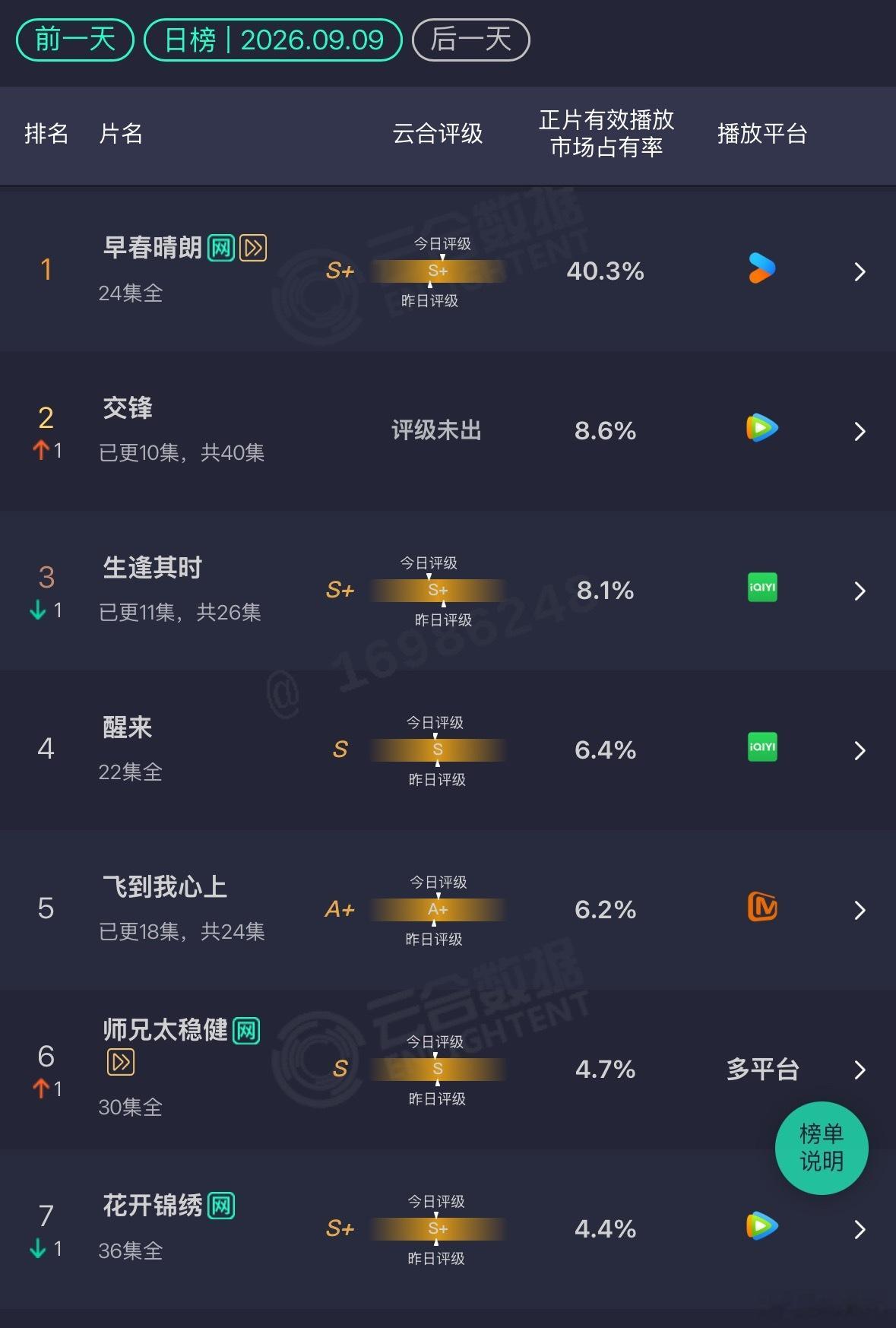This screenshot has height=1328, width=896.
Task: Open the 日榜 2026.09.09 date selector
Action: coord(274,40)
